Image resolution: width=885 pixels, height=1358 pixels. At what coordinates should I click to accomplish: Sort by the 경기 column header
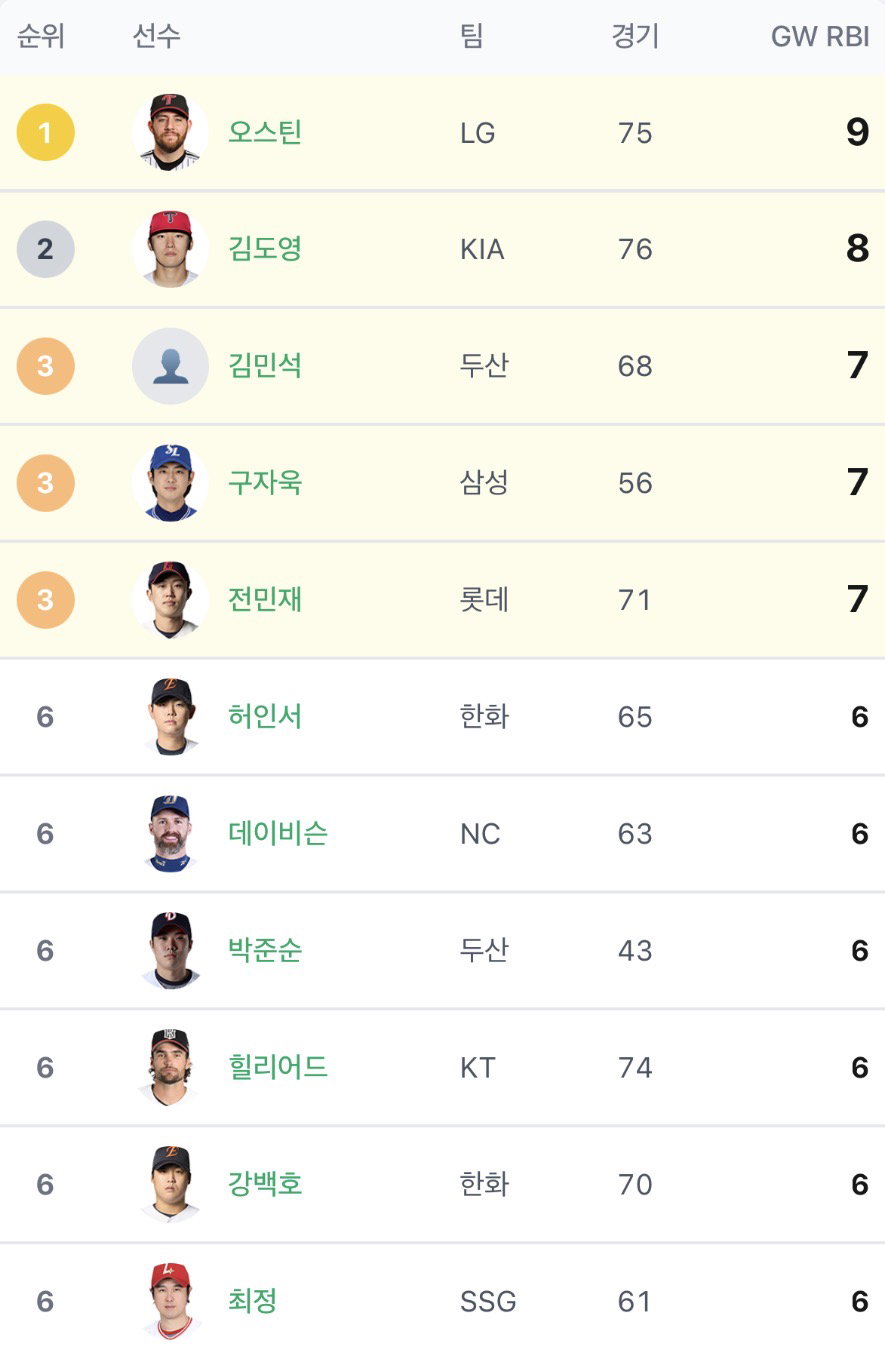pyautogui.click(x=635, y=38)
